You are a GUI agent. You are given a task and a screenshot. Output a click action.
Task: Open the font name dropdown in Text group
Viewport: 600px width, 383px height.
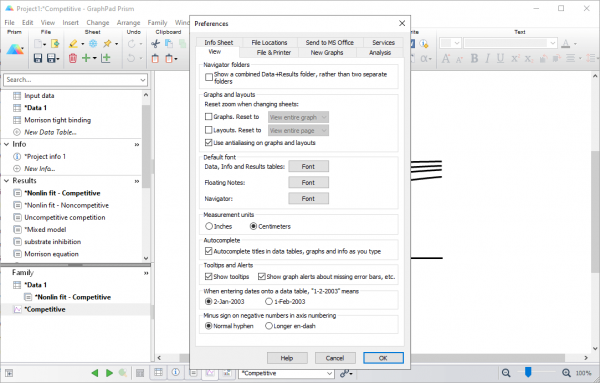(553, 44)
